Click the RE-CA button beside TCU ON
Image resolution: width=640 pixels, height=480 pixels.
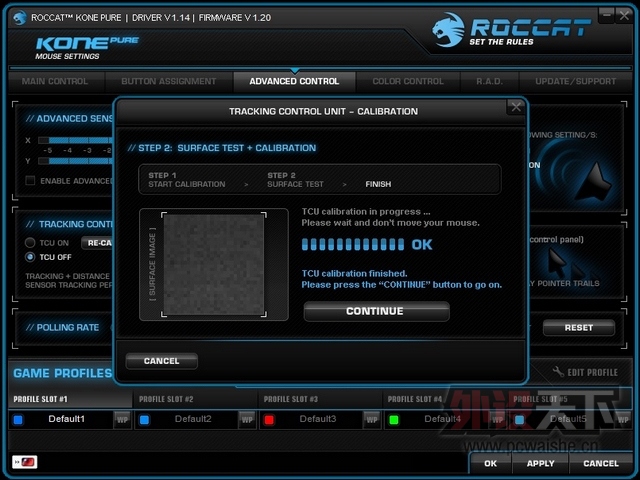tap(97, 243)
